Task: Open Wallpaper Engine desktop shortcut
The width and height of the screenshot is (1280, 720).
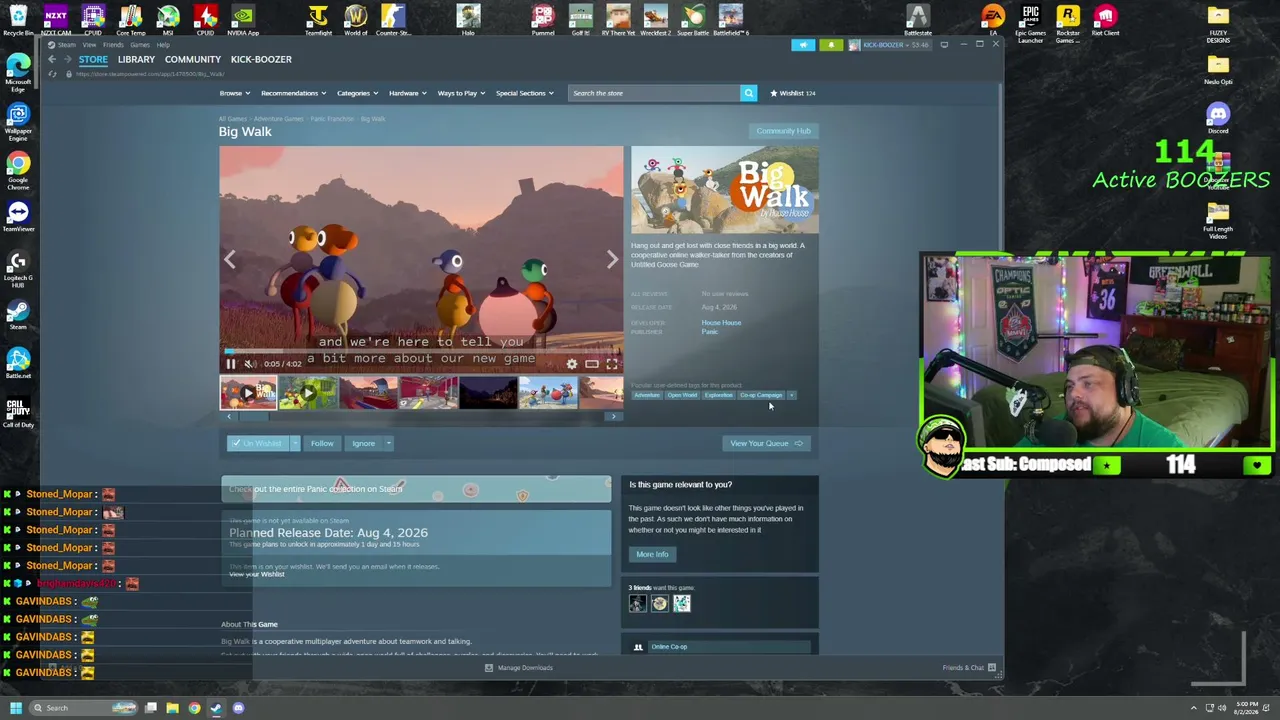Action: (18, 122)
